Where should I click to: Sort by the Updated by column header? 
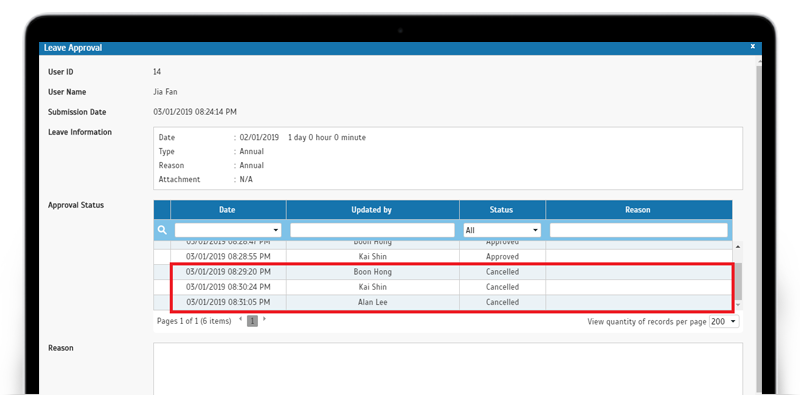[x=372, y=210]
